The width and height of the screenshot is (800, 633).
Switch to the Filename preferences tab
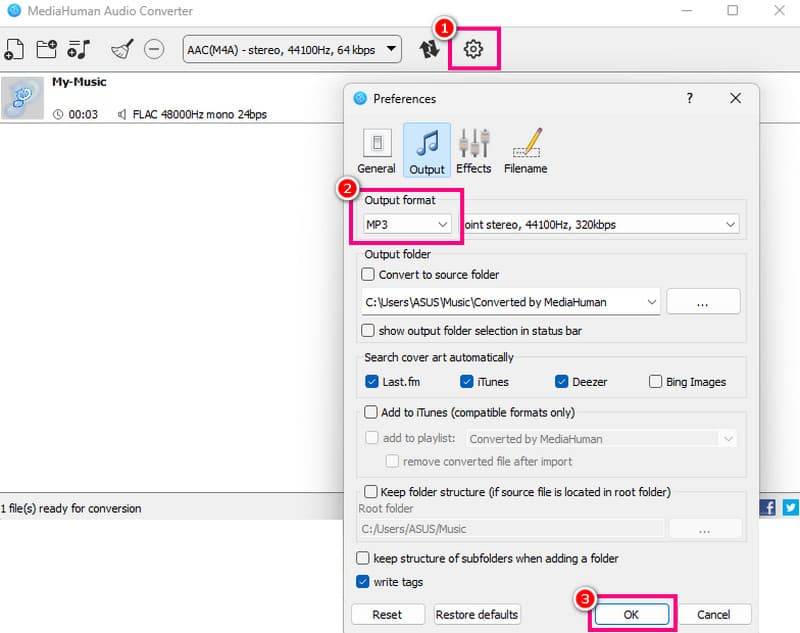click(x=526, y=151)
